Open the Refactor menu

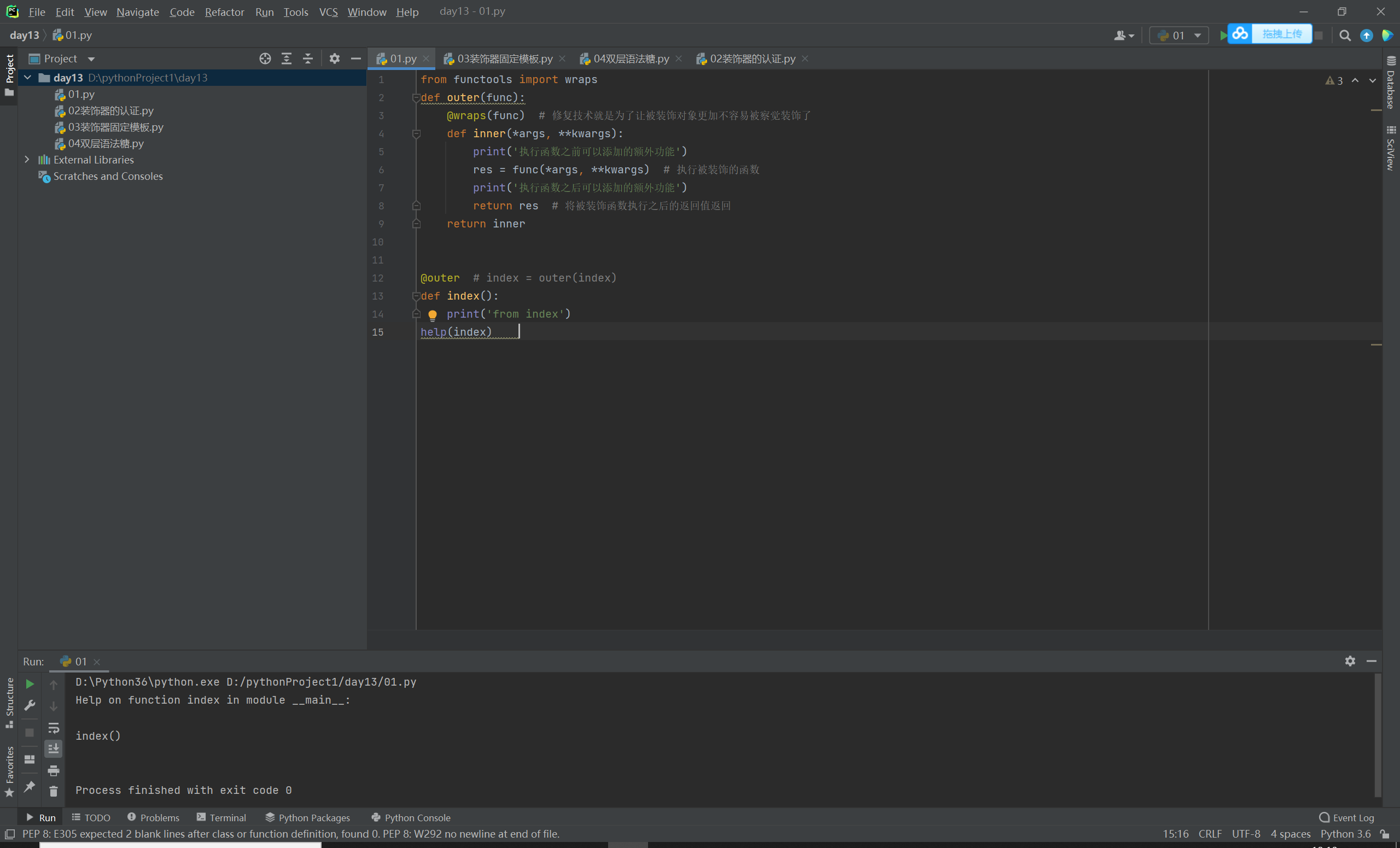pos(224,11)
